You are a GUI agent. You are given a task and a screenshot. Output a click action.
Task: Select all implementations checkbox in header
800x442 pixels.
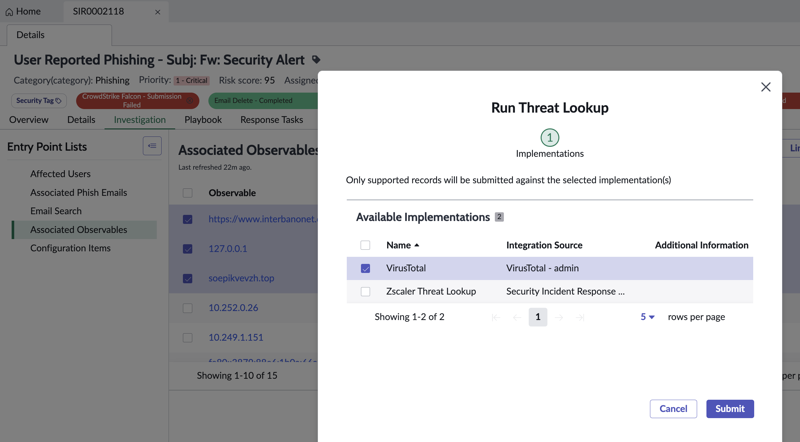click(365, 245)
